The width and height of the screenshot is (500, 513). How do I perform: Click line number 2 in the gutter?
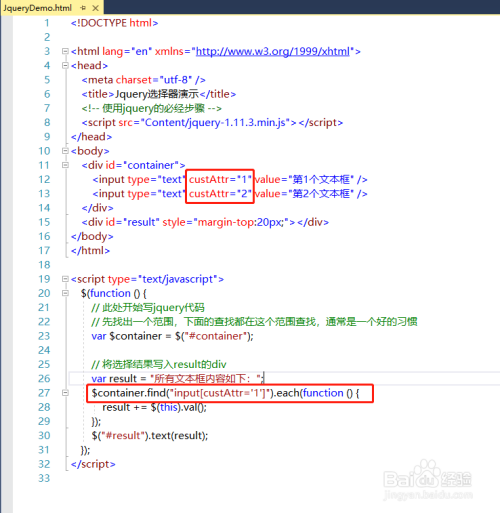tap(47, 37)
